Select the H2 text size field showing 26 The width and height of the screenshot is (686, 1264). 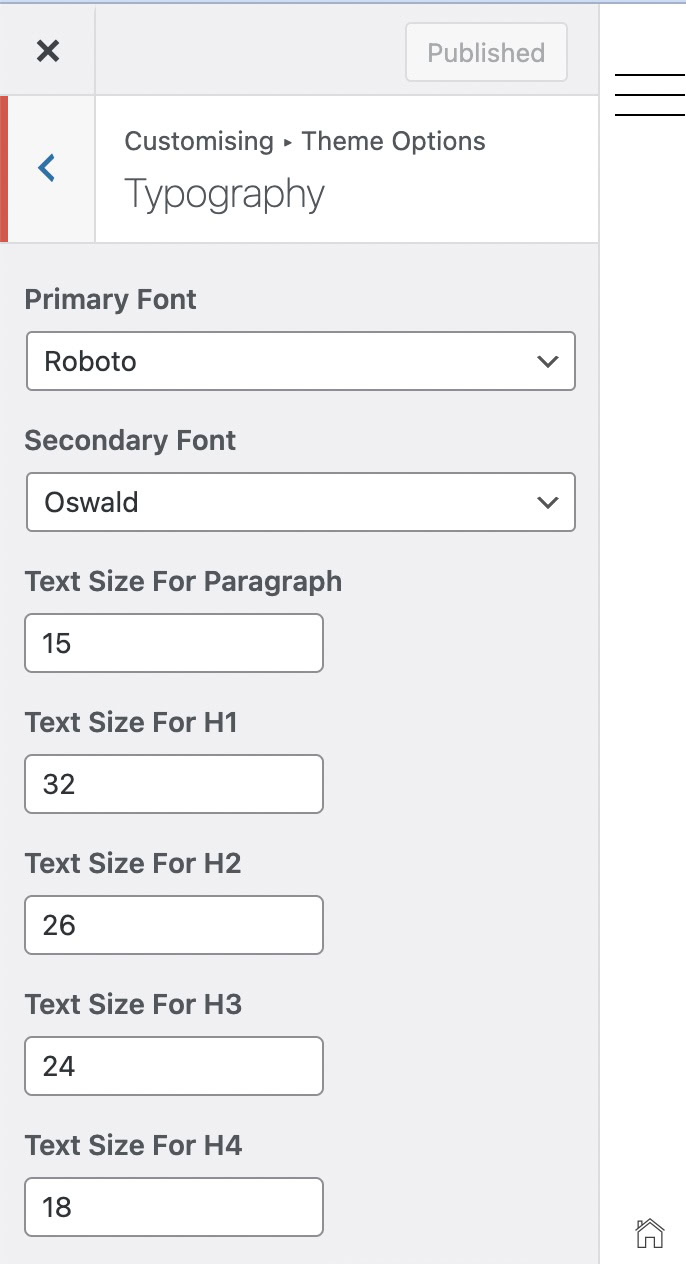tap(174, 925)
